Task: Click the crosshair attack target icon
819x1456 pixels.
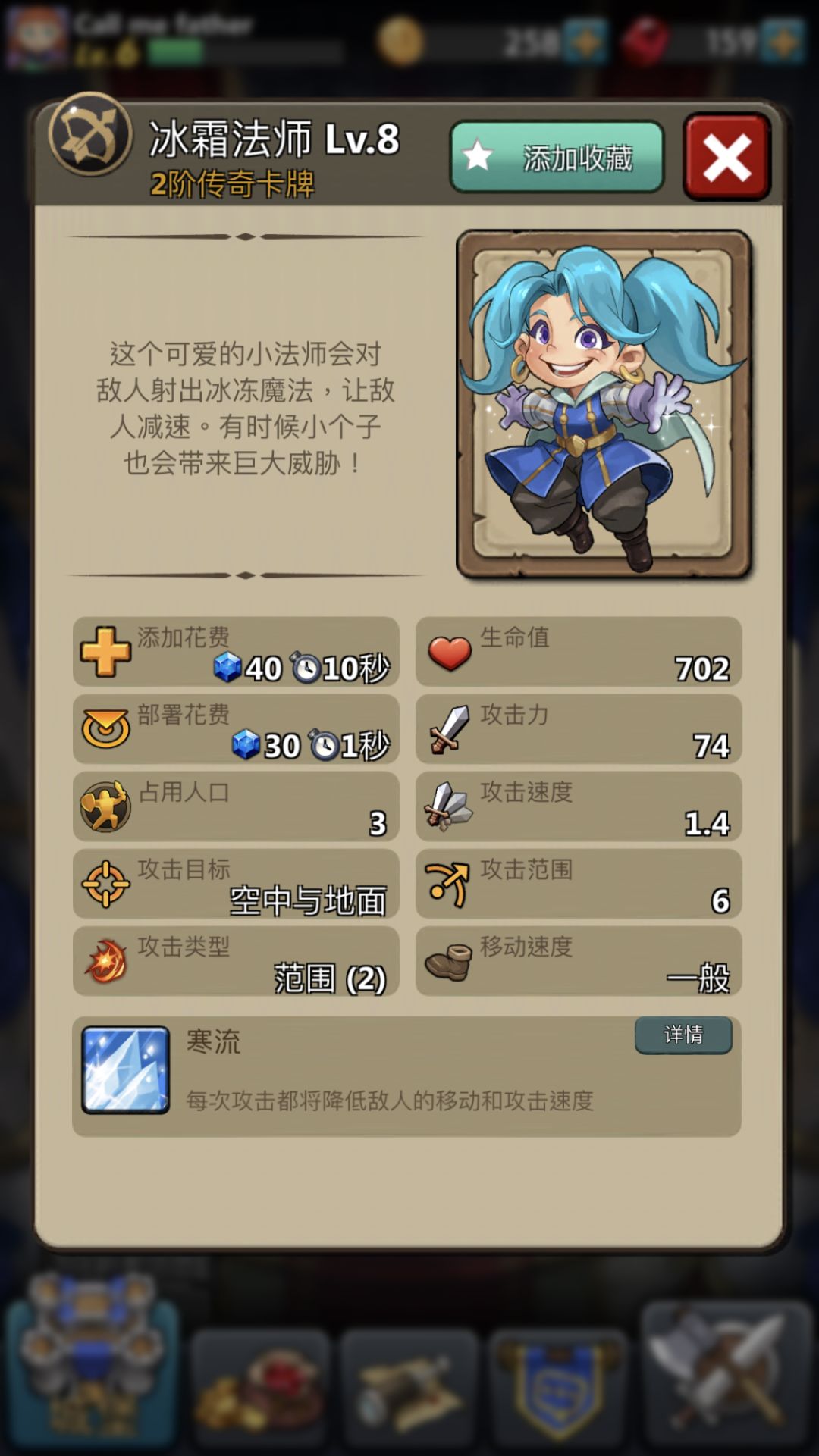Action: point(105,884)
